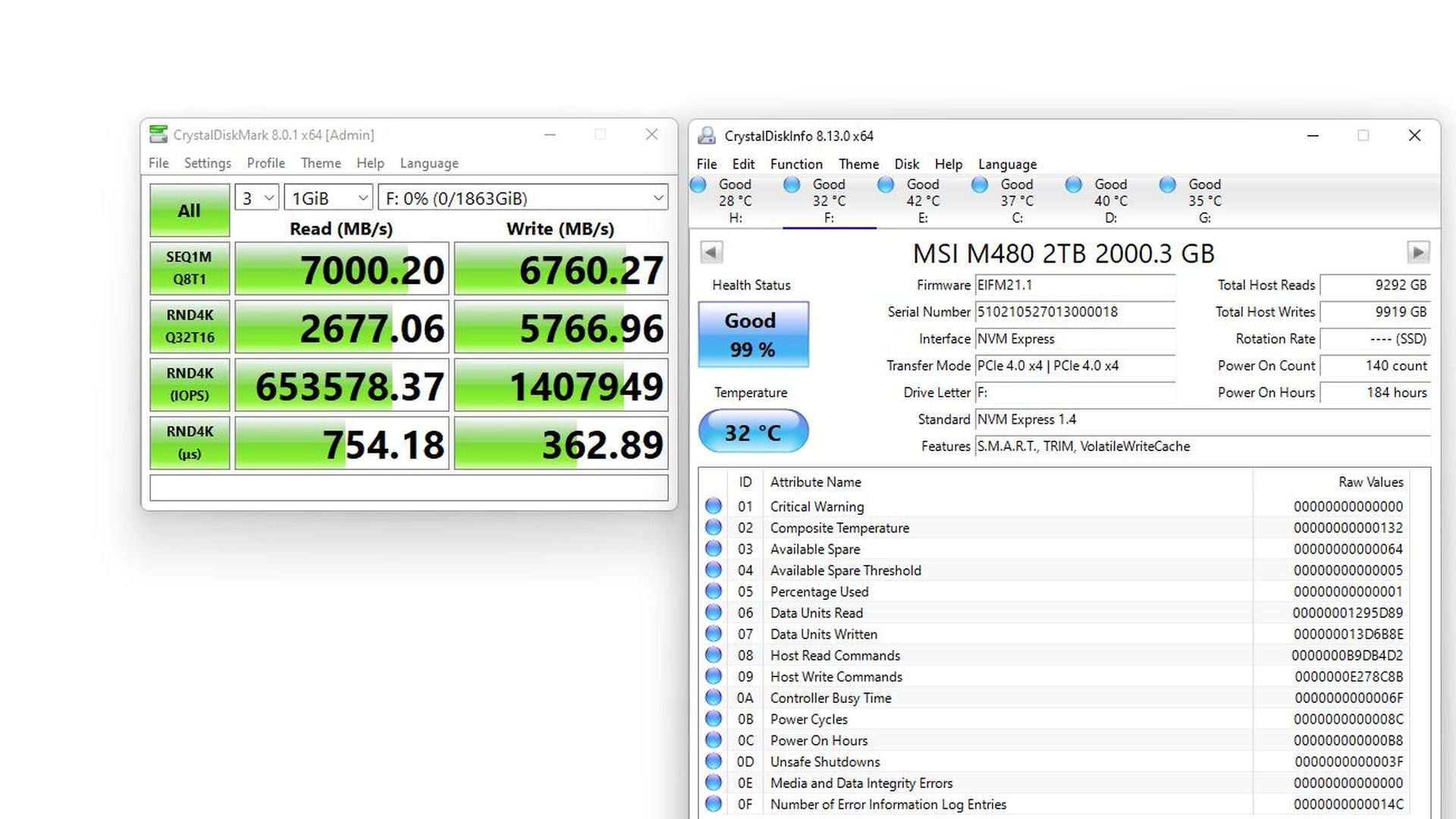Click the Good 99% health status button
This screenshot has width=1456, height=819.
click(752, 334)
